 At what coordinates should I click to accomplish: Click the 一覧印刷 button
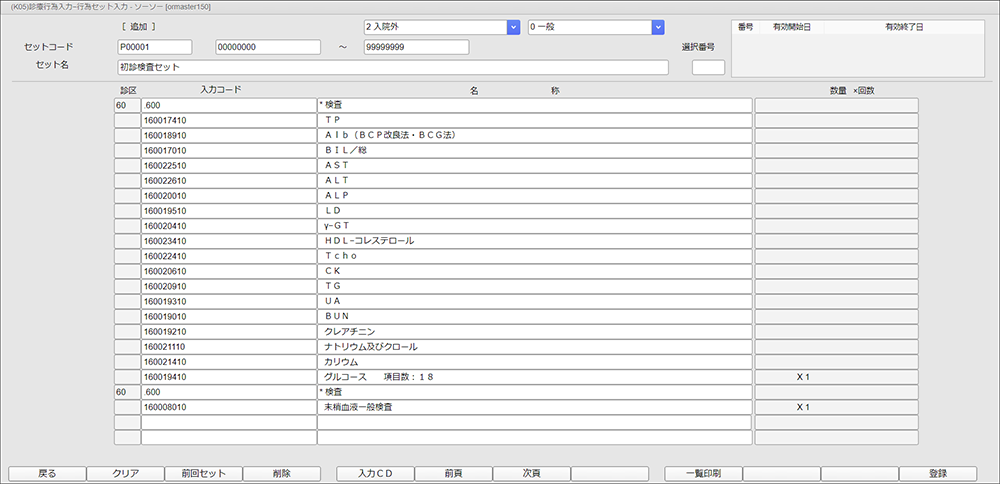702,473
